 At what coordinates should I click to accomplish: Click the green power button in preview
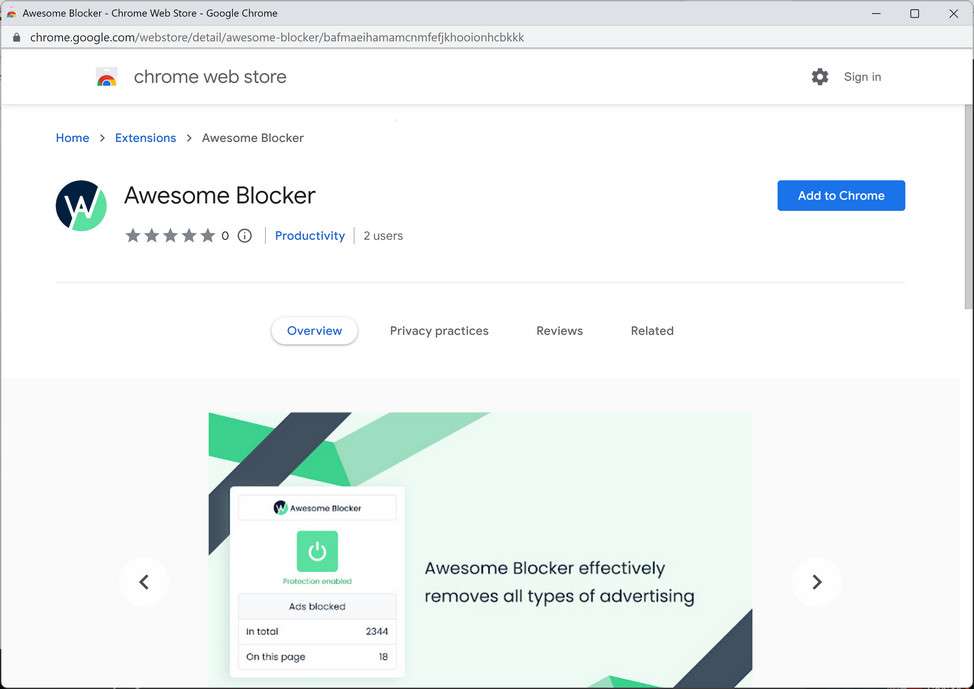tap(317, 551)
